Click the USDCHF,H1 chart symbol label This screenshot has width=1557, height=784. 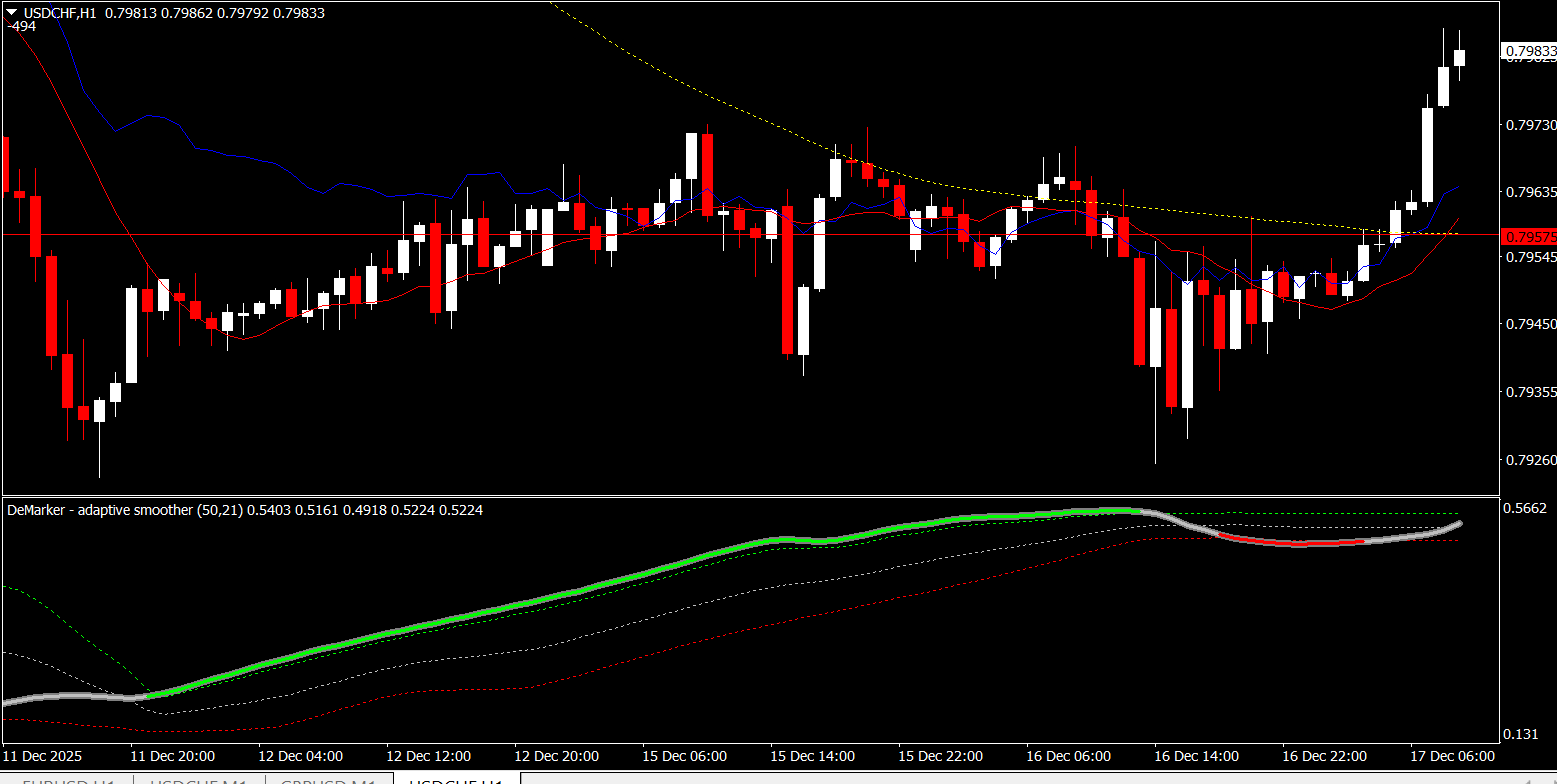click(60, 13)
